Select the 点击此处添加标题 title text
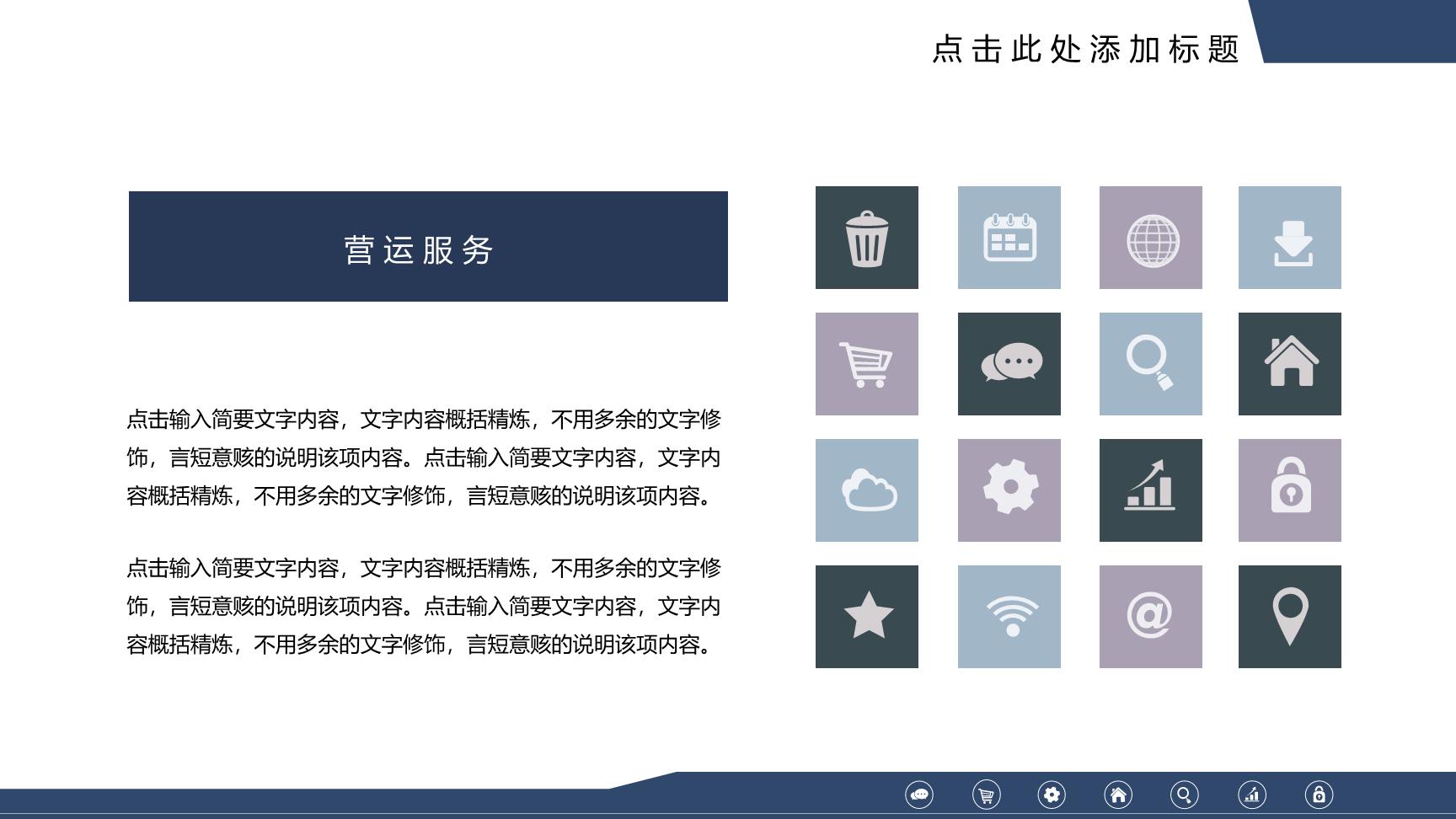 click(x=1085, y=49)
